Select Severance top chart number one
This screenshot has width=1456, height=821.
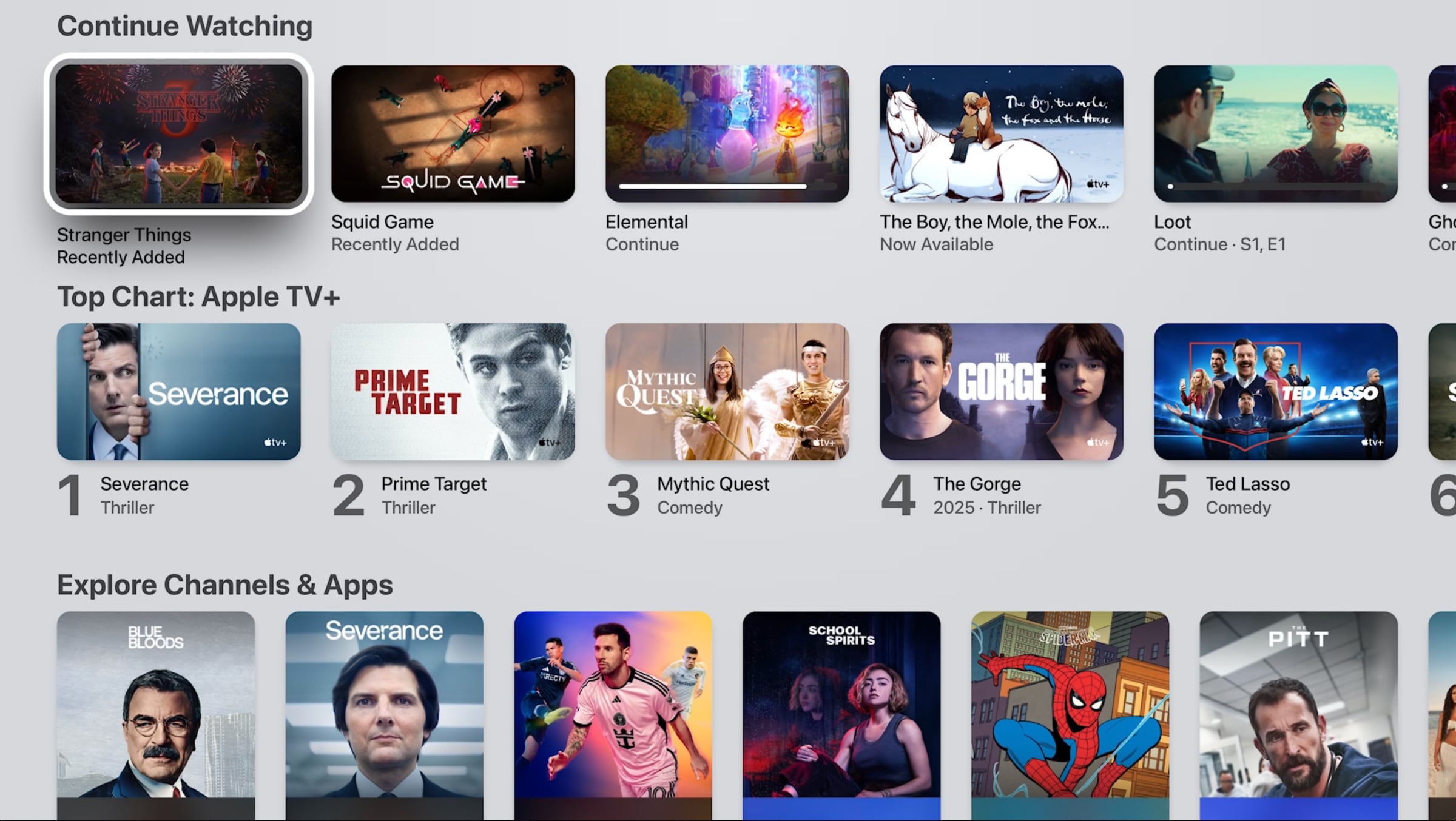(x=179, y=390)
